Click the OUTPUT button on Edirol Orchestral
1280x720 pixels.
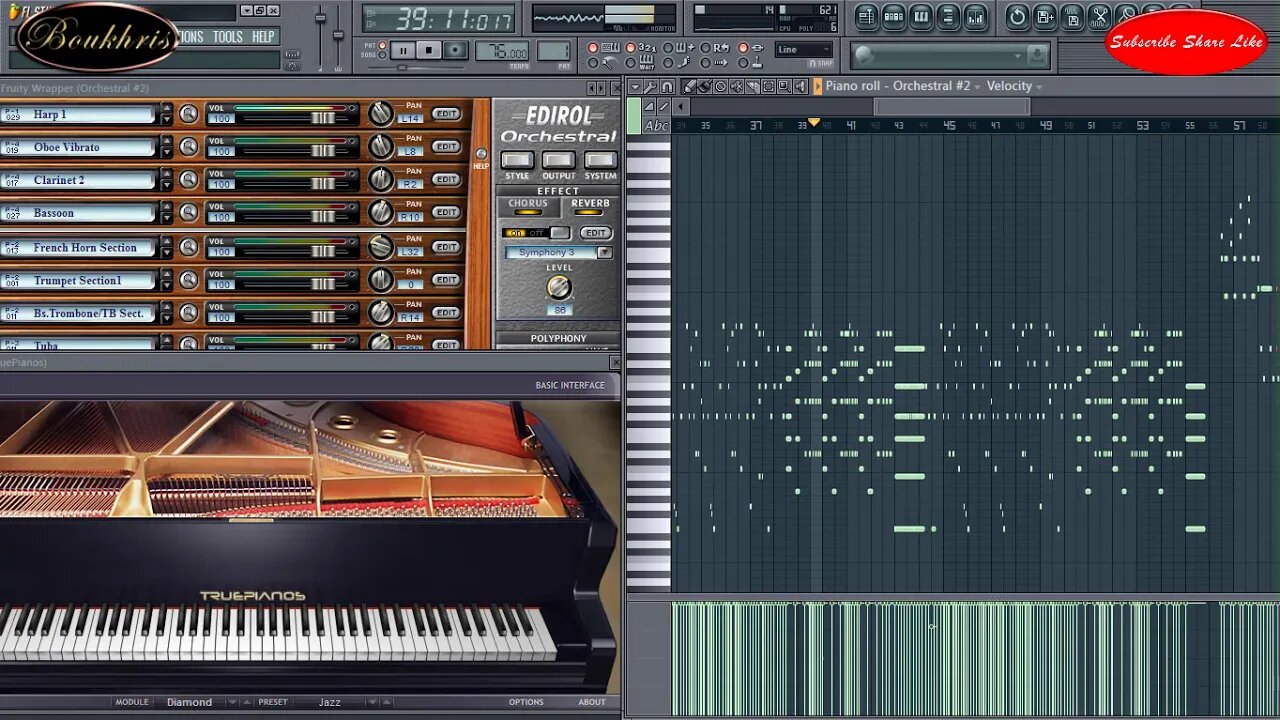(558, 160)
